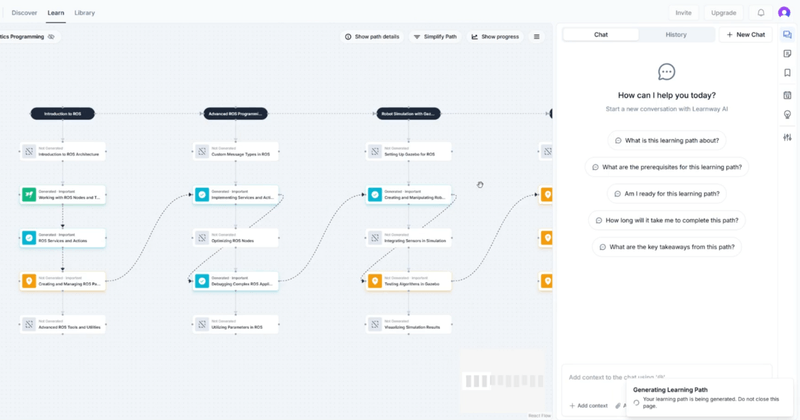This screenshot has height=420, width=800.
Task: Open the hamburger menu on path toolbar
Action: pos(537,37)
